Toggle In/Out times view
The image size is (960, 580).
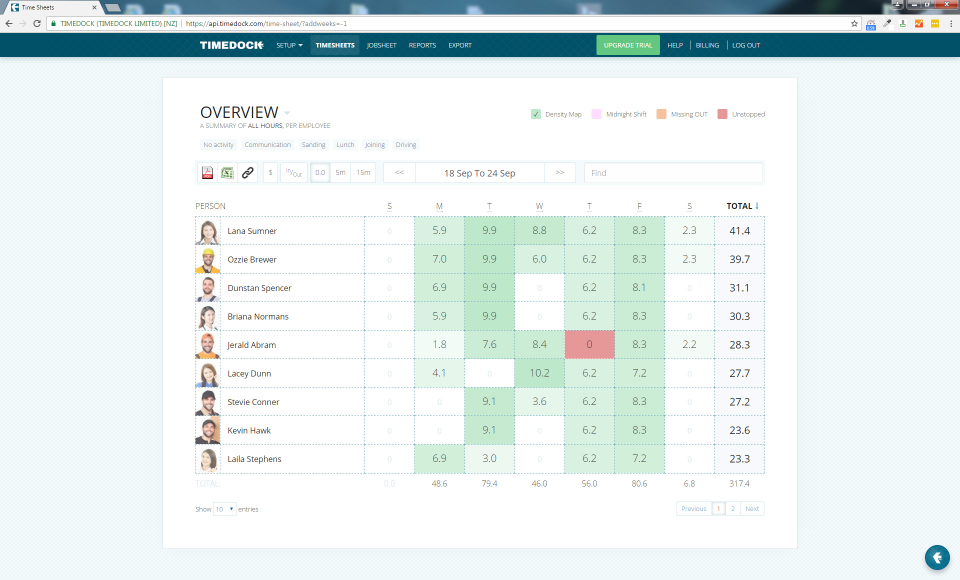tap(294, 173)
